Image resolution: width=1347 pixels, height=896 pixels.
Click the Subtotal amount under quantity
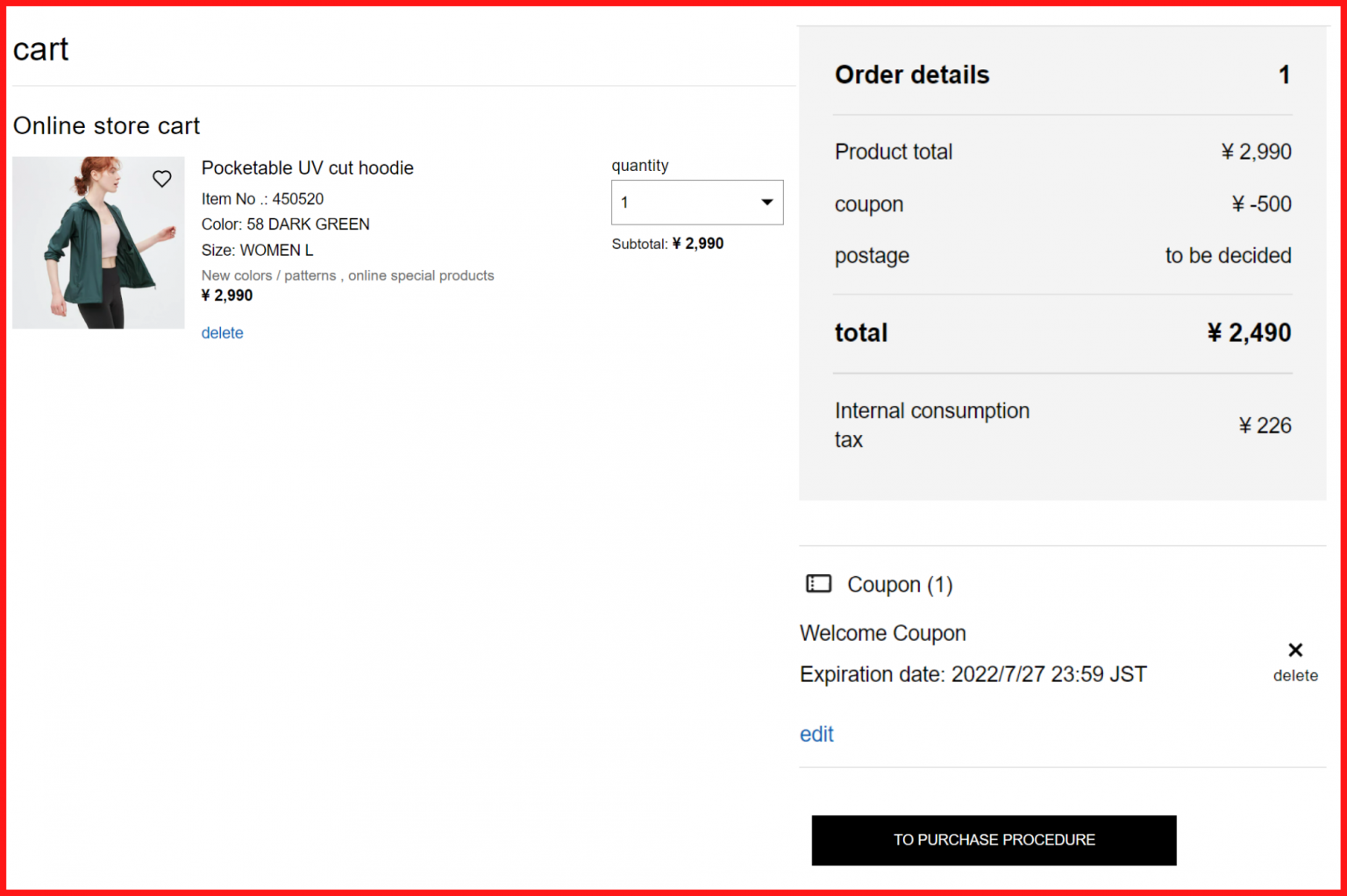[667, 243]
